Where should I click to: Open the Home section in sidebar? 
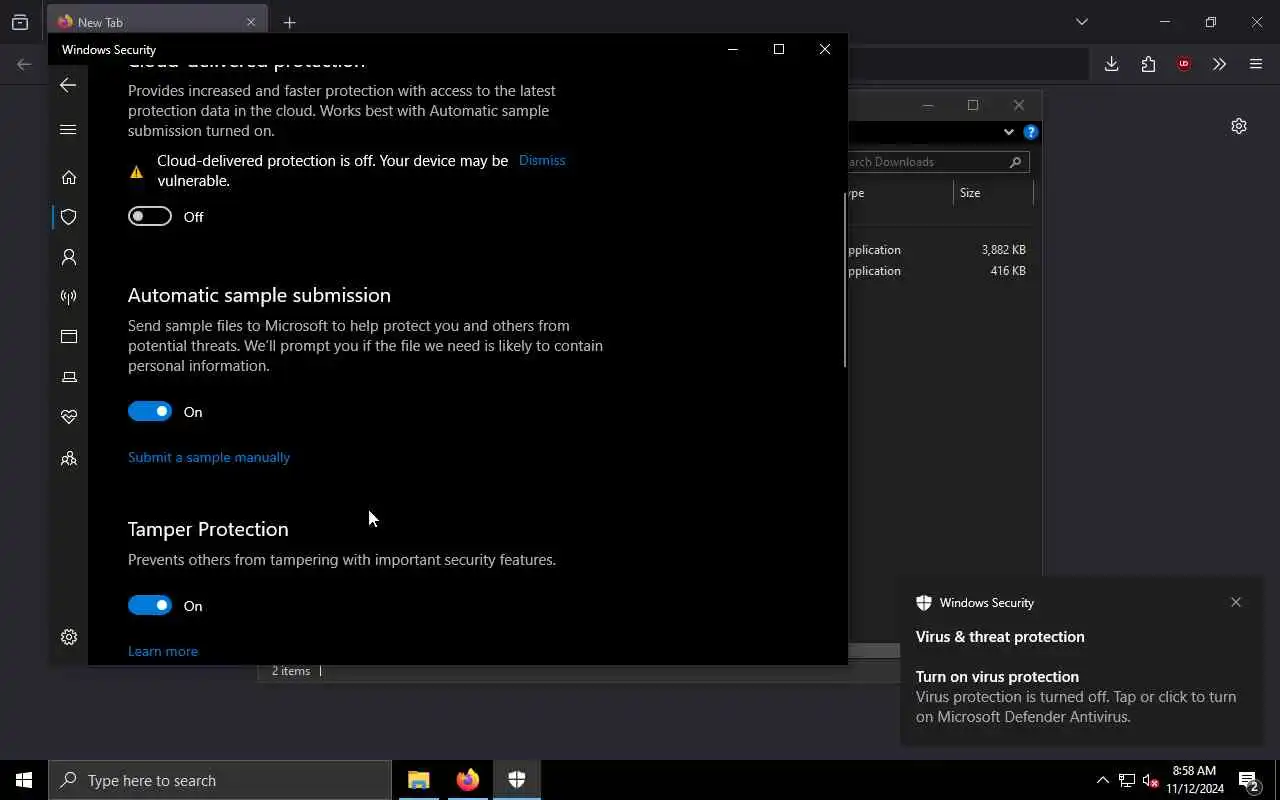(x=69, y=177)
